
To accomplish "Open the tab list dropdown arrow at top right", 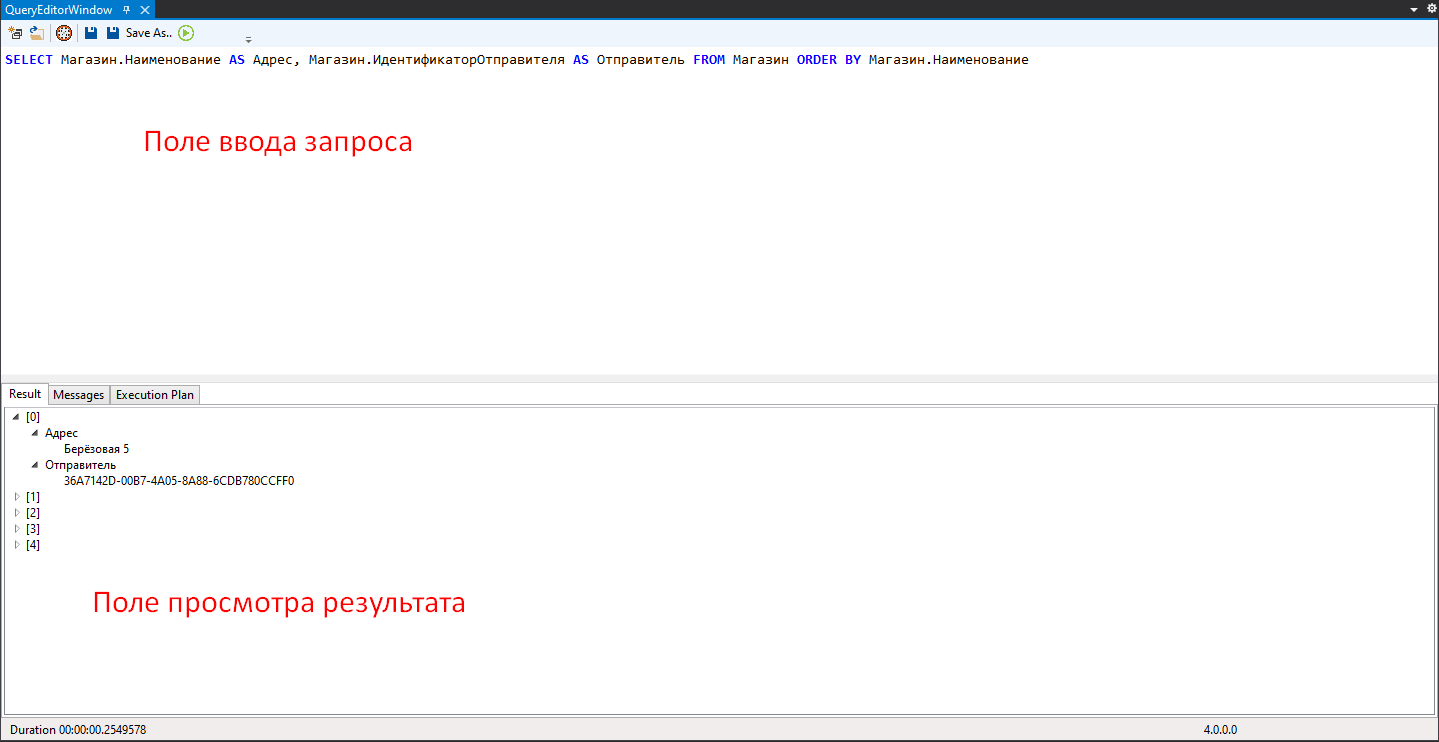I will click(1414, 9).
